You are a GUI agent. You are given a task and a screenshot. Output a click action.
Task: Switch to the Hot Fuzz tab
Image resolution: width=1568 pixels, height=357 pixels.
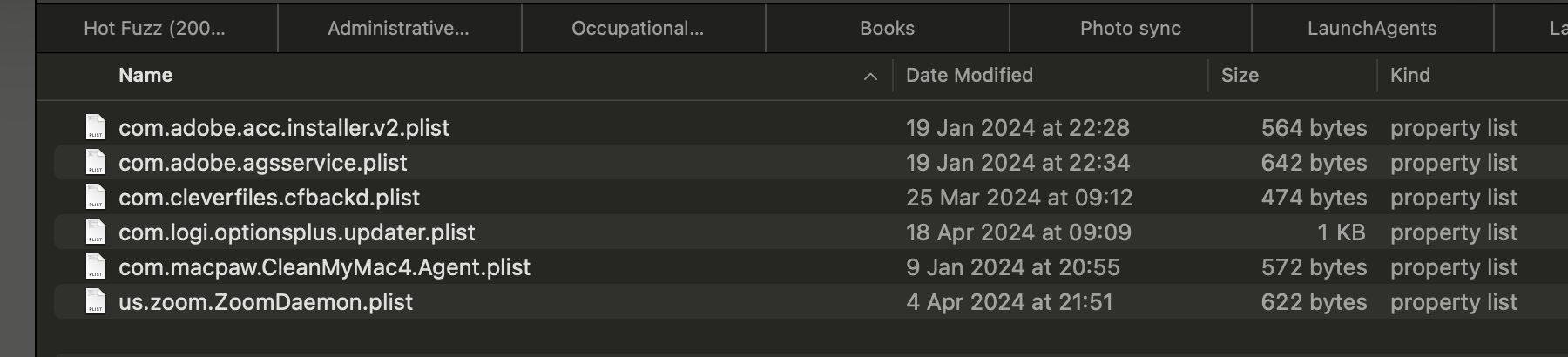coord(155,29)
